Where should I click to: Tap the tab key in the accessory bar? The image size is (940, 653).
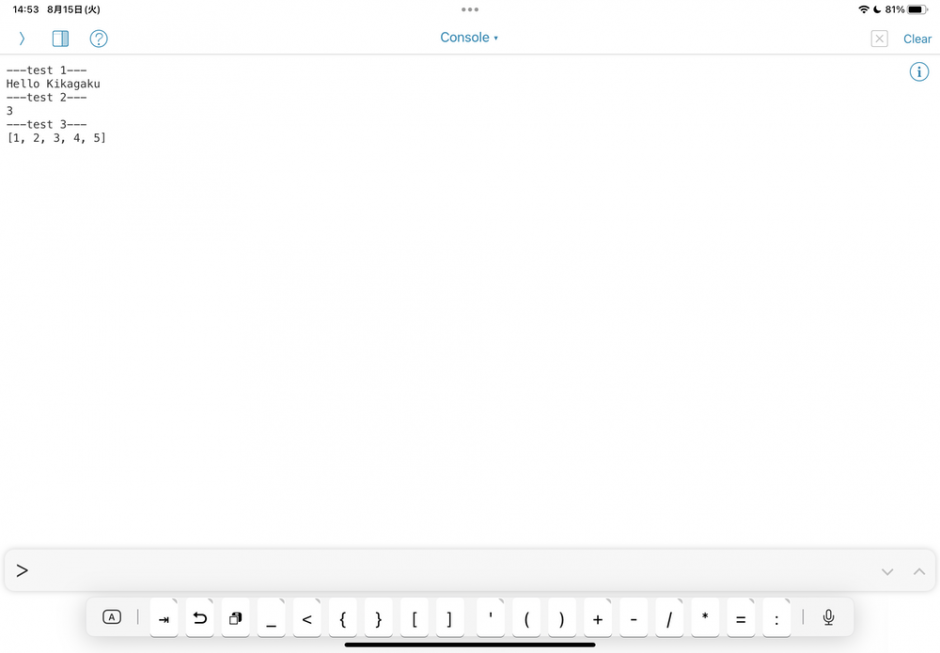click(x=164, y=617)
